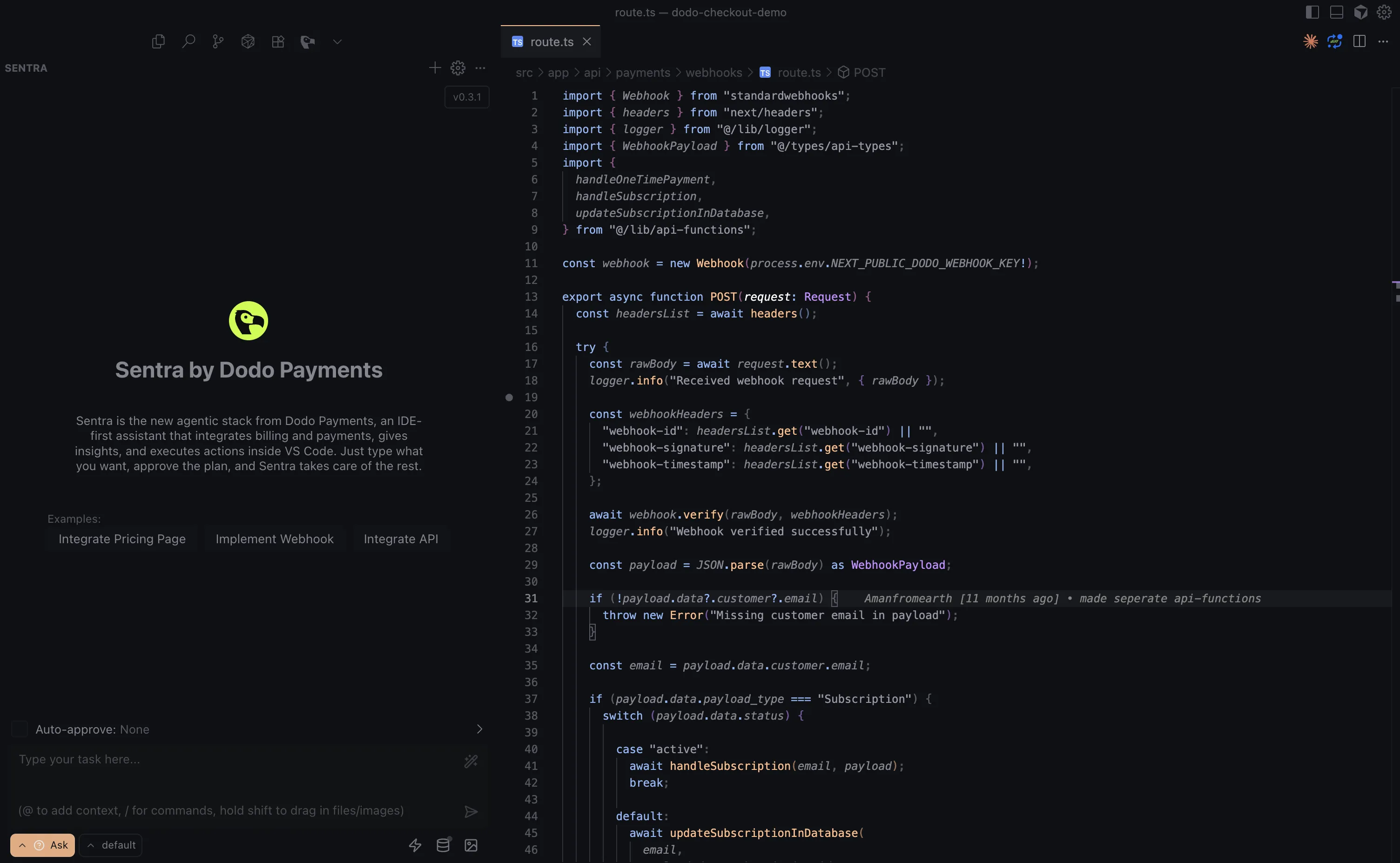This screenshot has height=863, width=1400.
Task: Click the diff sync icon in title bar
Action: tap(1334, 41)
